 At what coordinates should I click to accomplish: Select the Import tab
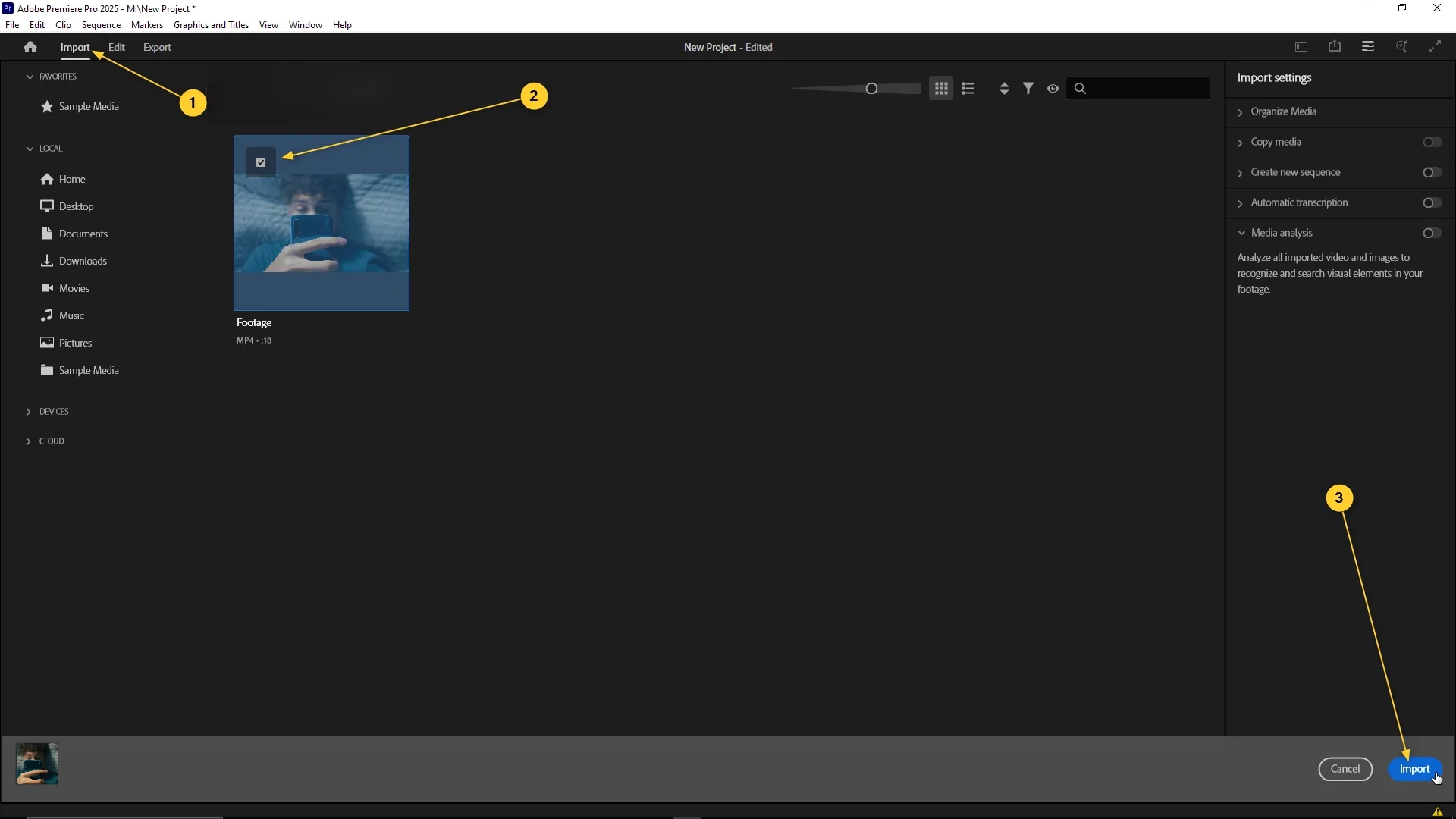tap(75, 47)
